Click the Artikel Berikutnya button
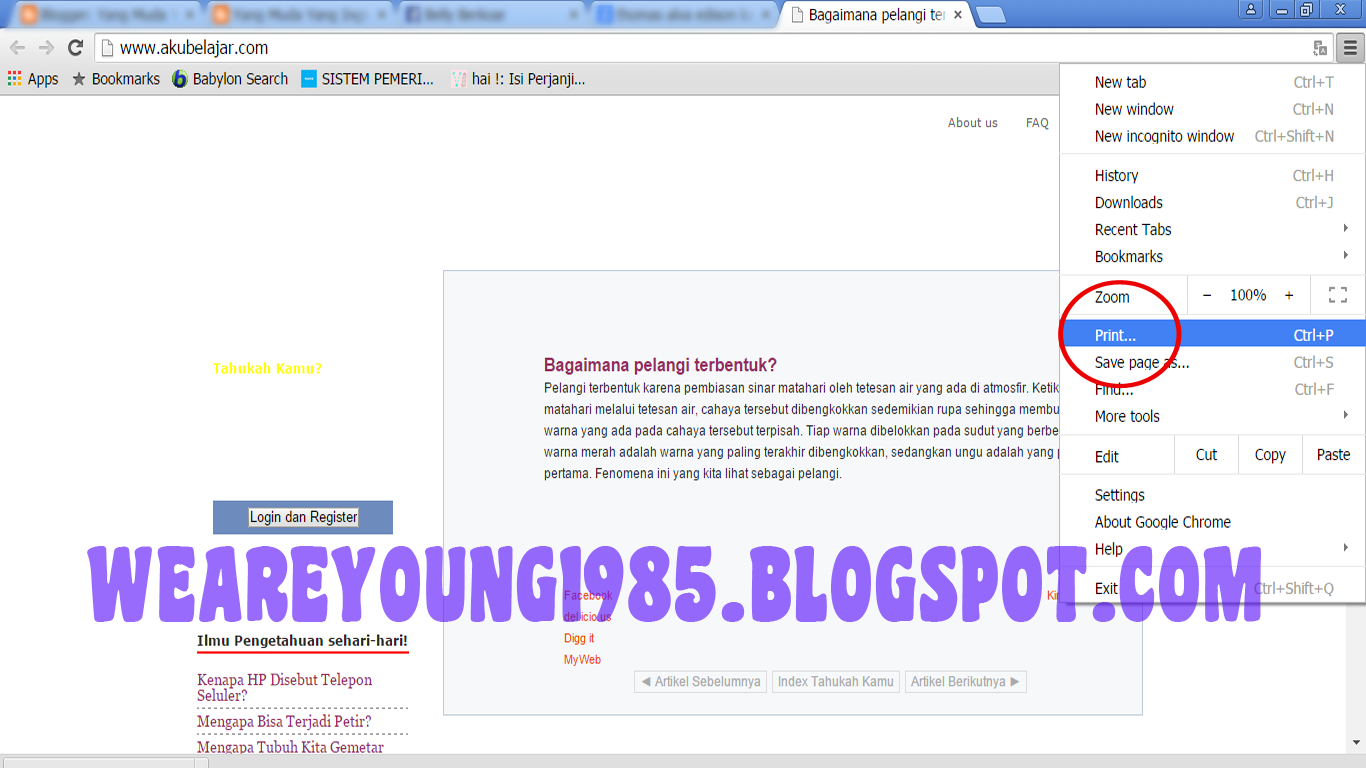Image resolution: width=1366 pixels, height=768 pixels. 966,681
